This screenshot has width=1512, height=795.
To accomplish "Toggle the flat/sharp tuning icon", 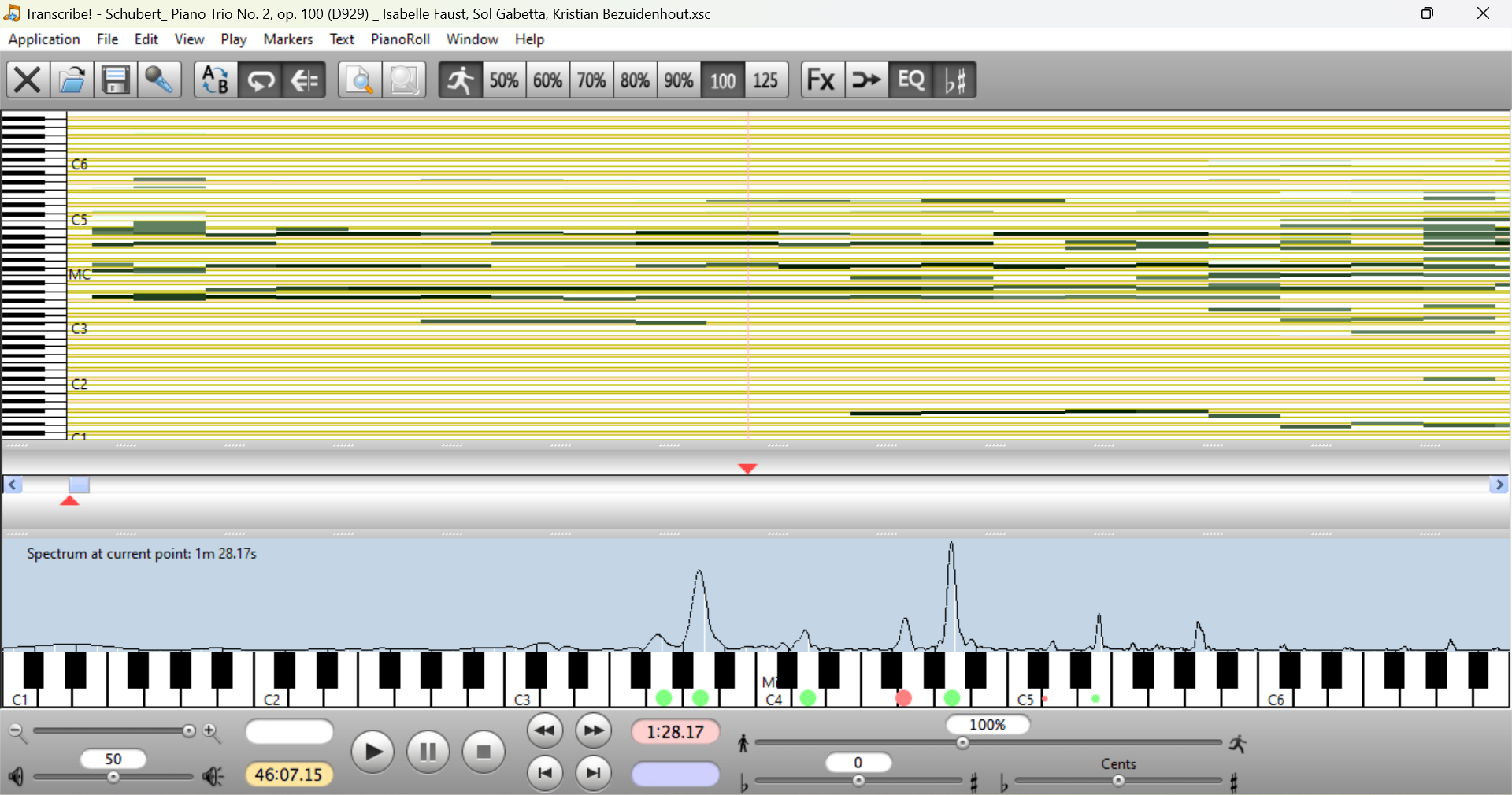I will click(x=954, y=80).
